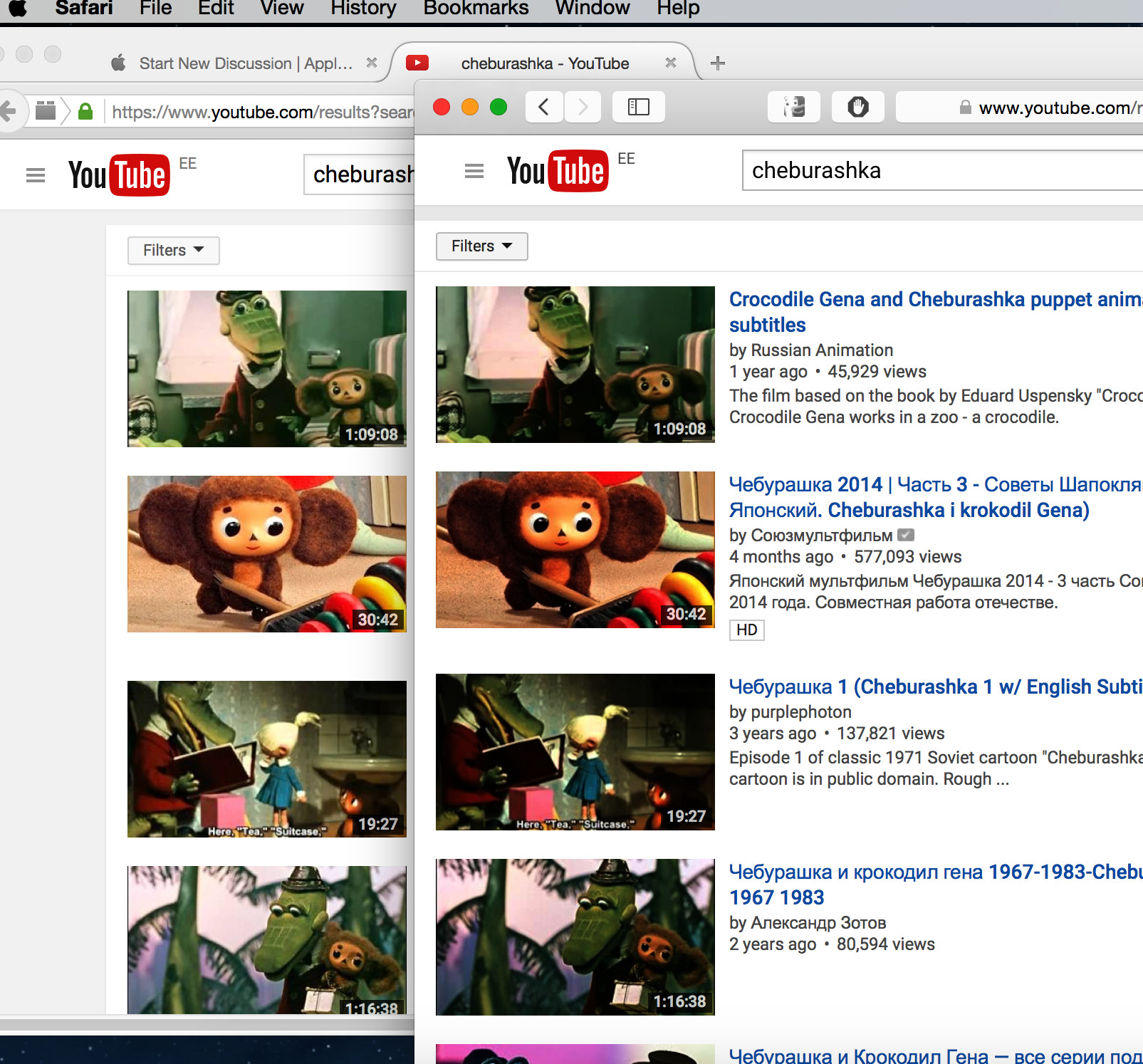This screenshot has height=1064, width=1143.
Task: Open Чебурашка и крокодил гена 1967-1983 title
Action: [936, 885]
